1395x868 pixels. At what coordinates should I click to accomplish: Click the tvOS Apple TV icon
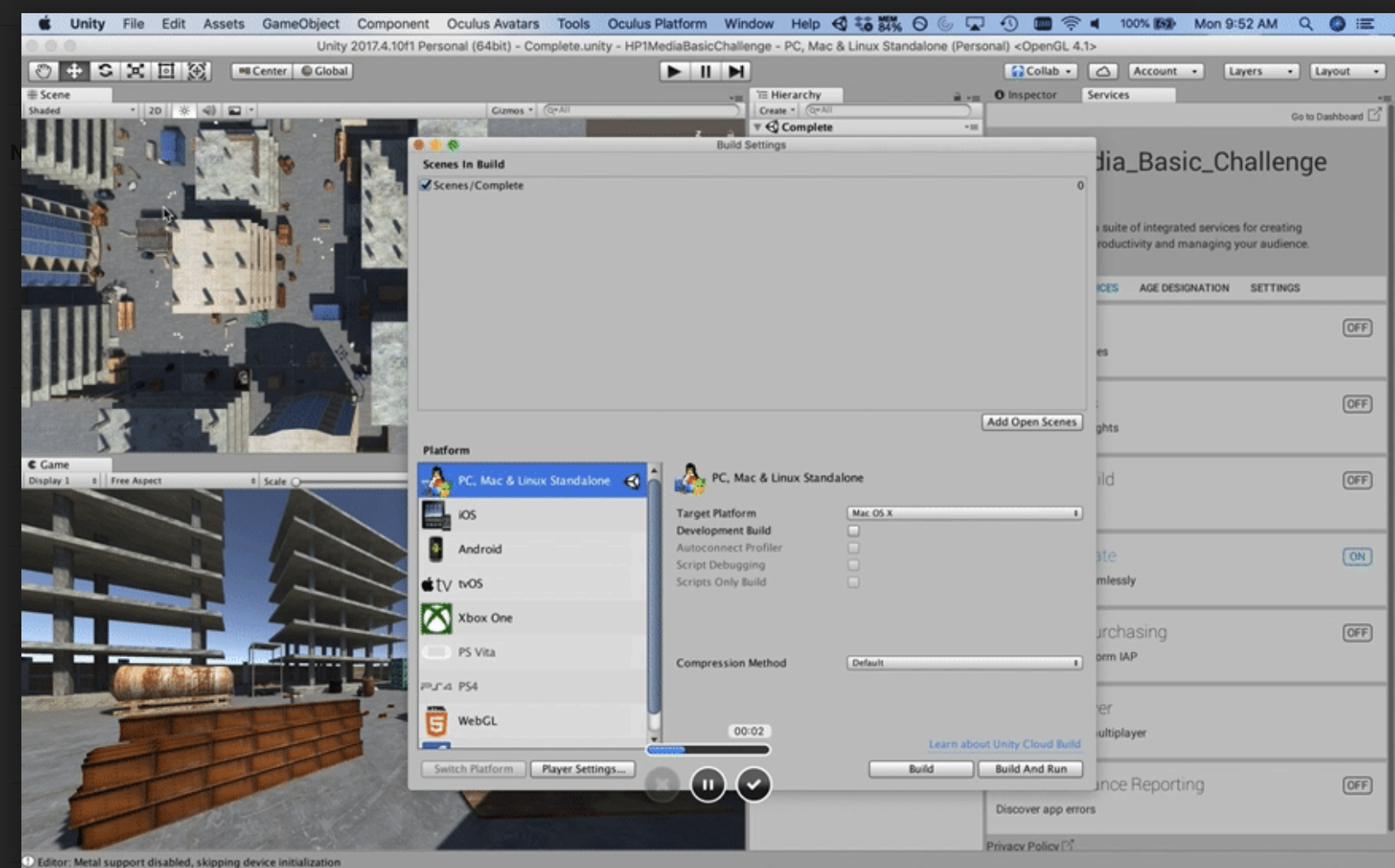tap(436, 584)
